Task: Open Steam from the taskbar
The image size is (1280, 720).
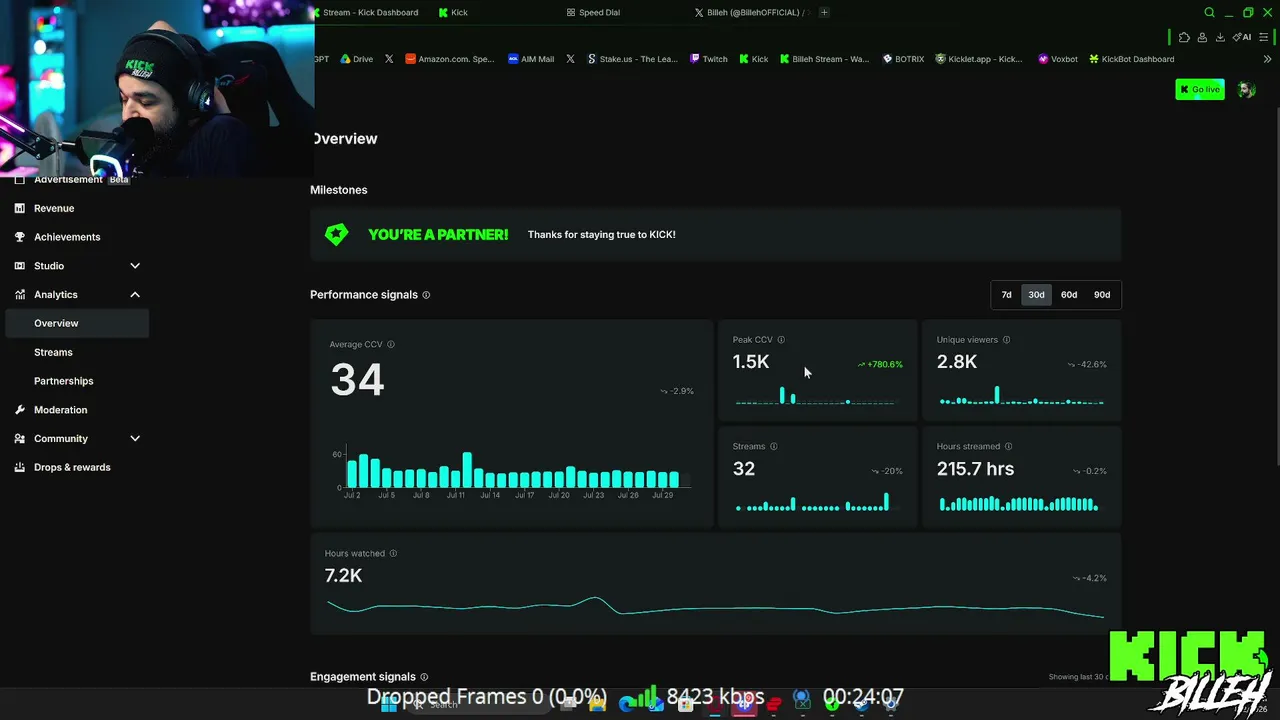Action: point(861,704)
